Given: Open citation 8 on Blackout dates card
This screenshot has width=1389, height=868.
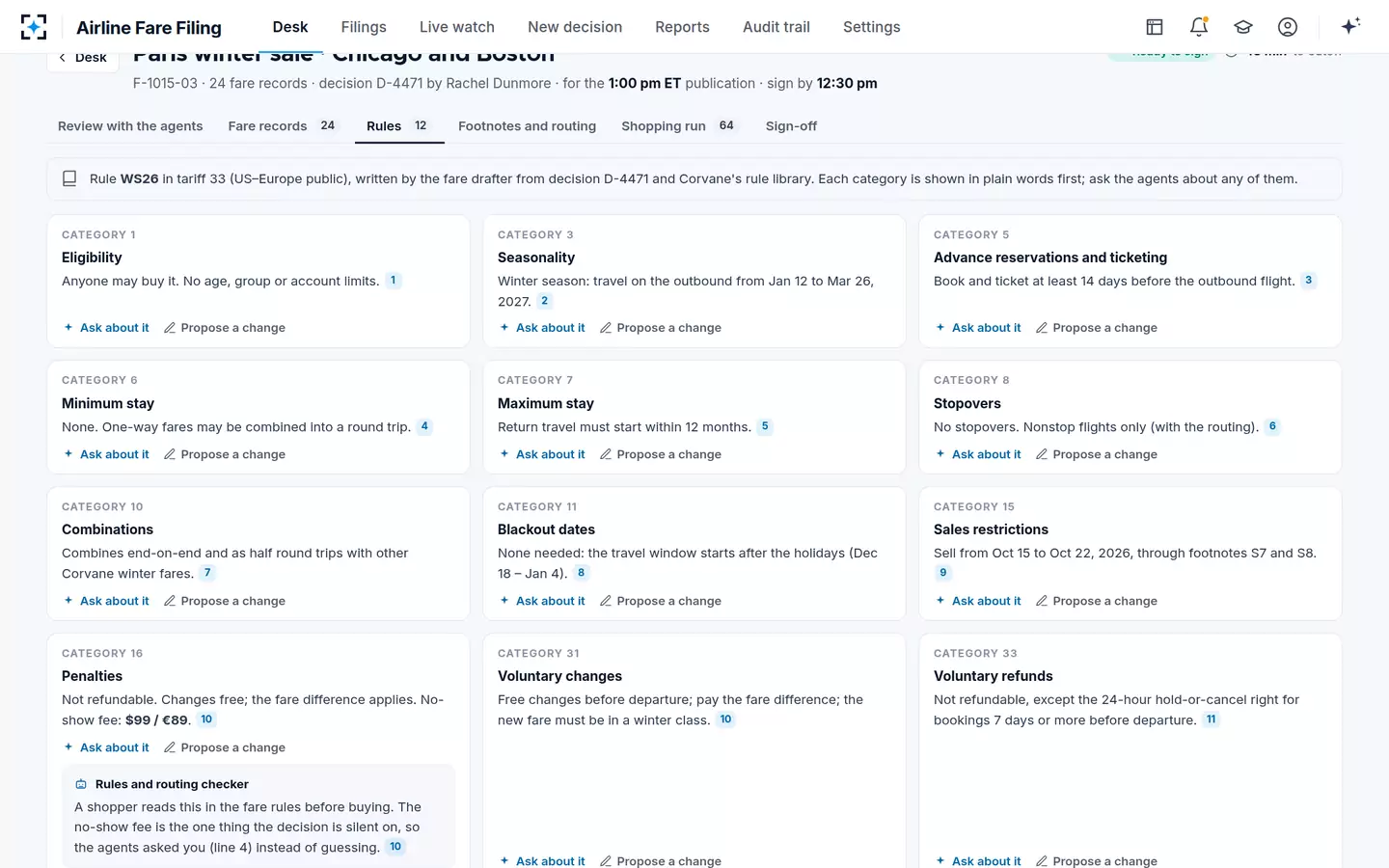Looking at the screenshot, I should (x=581, y=573).
